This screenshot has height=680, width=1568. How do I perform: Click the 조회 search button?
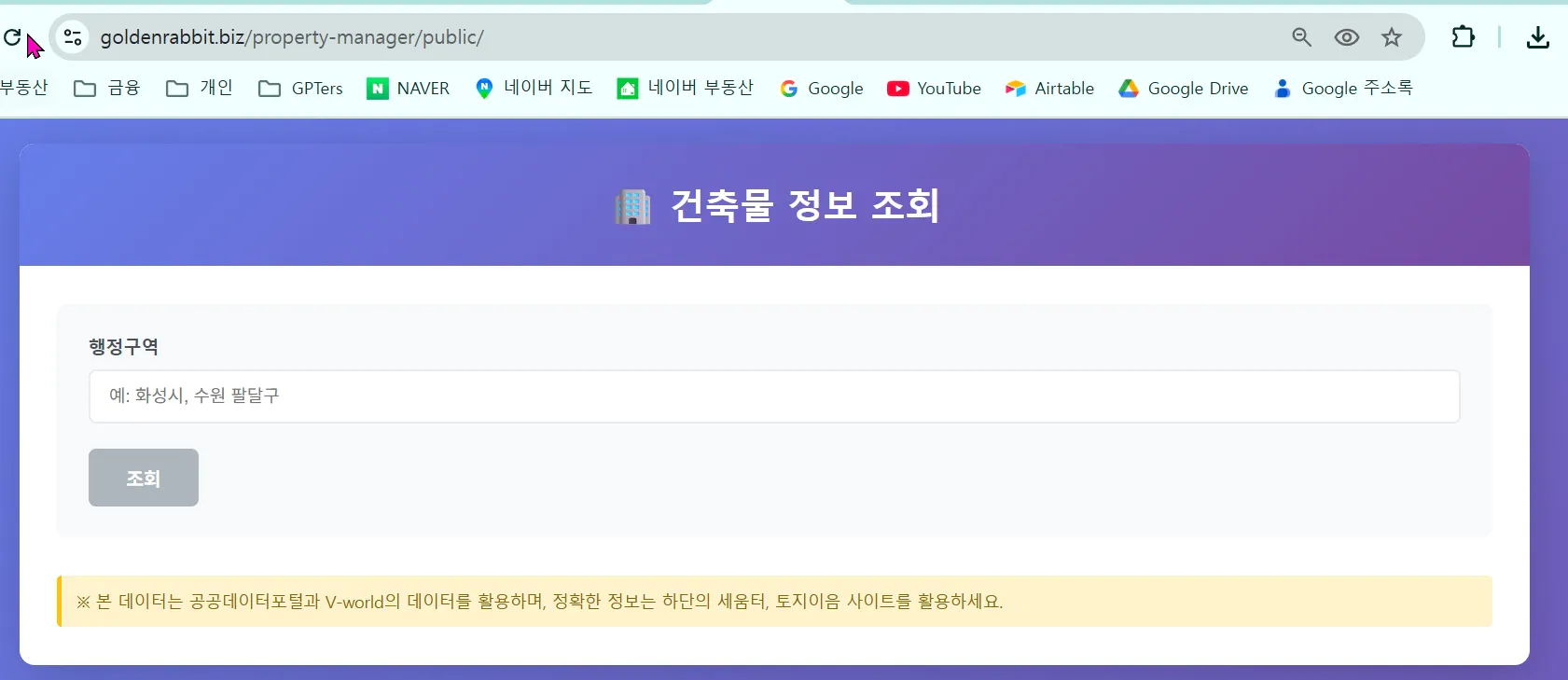[144, 478]
